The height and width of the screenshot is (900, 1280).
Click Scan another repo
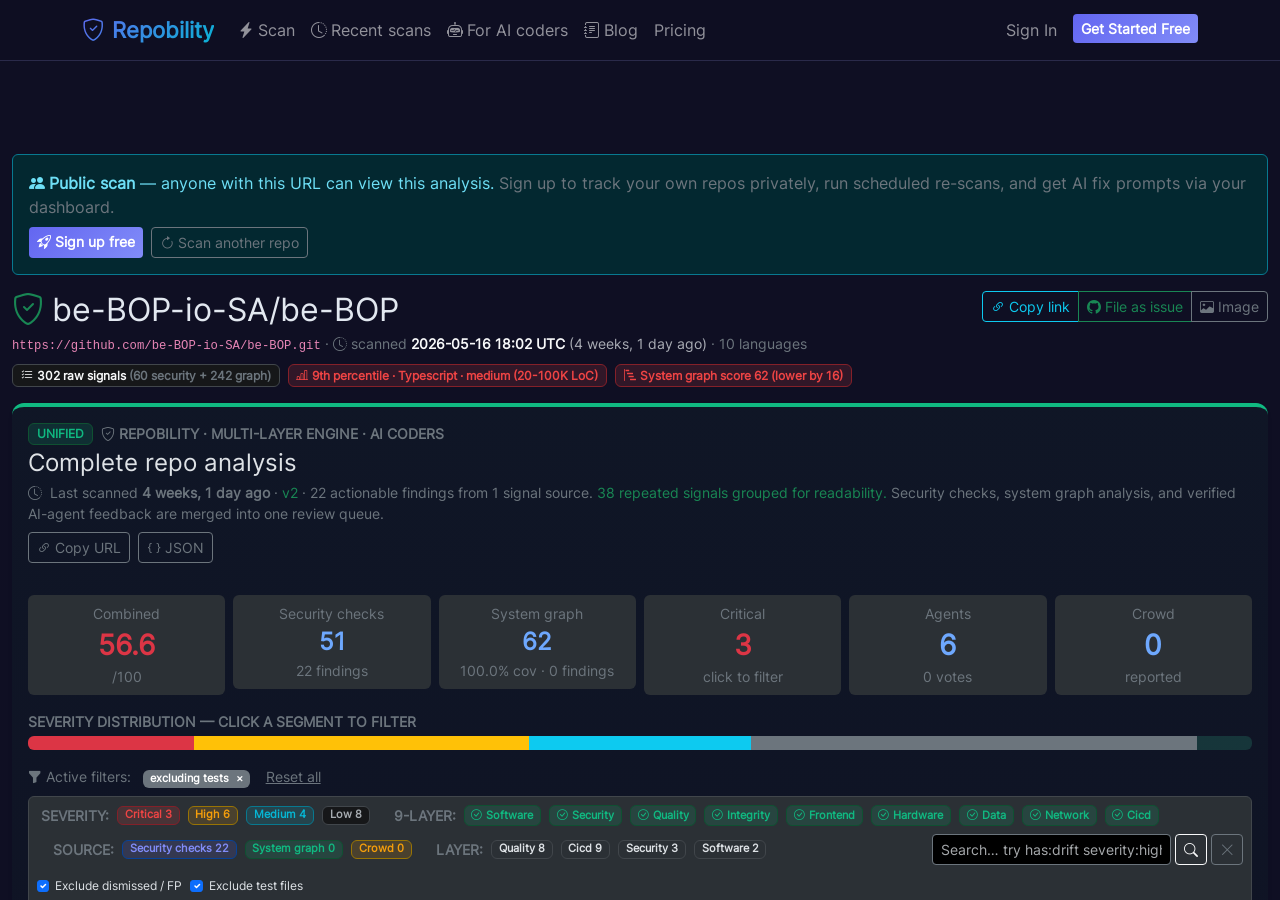(x=229, y=242)
